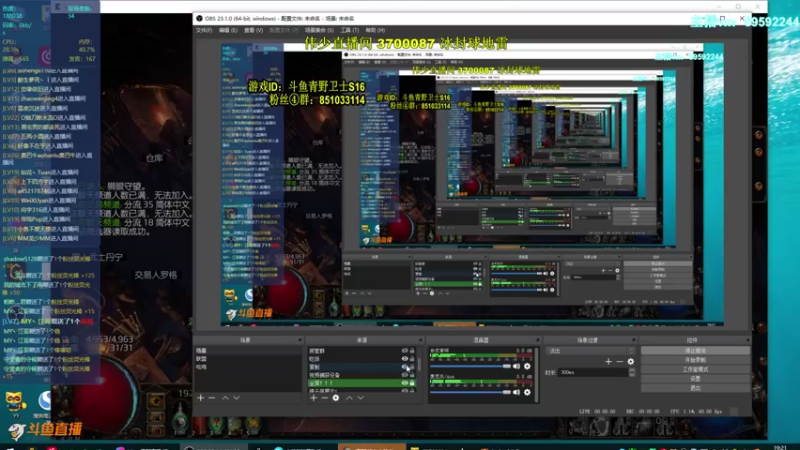Undock the Scenes panel via its header icon
This screenshot has width=800, height=450.
click(x=300, y=340)
